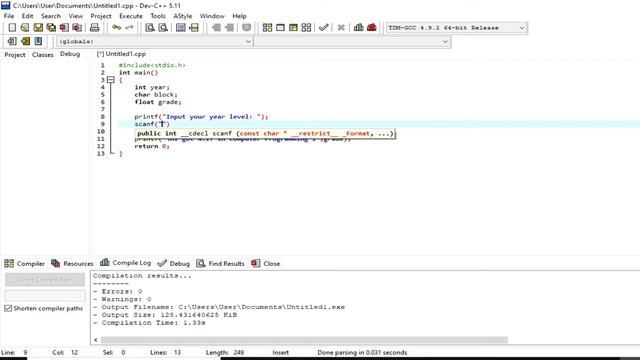Click the New source file icon
Viewport: 640px width, 360px height.
tap(12, 27)
